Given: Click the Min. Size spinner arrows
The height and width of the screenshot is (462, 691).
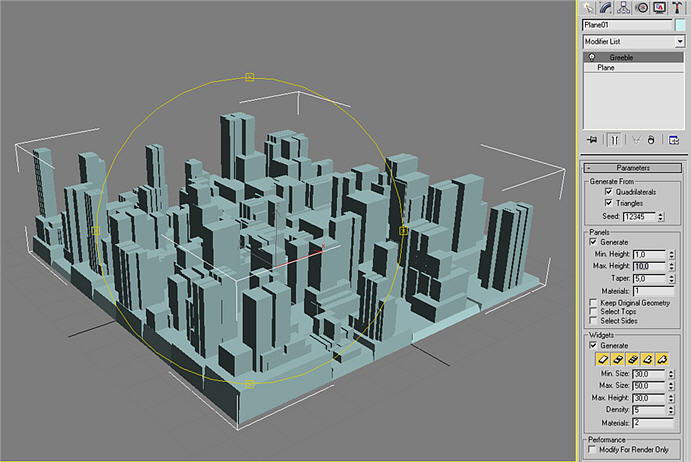Looking at the screenshot, I should click(671, 374).
